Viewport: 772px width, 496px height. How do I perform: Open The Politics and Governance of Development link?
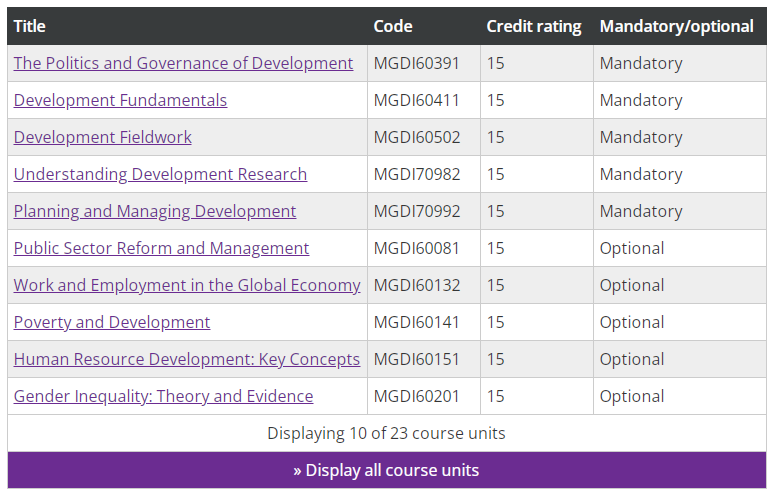pos(183,64)
